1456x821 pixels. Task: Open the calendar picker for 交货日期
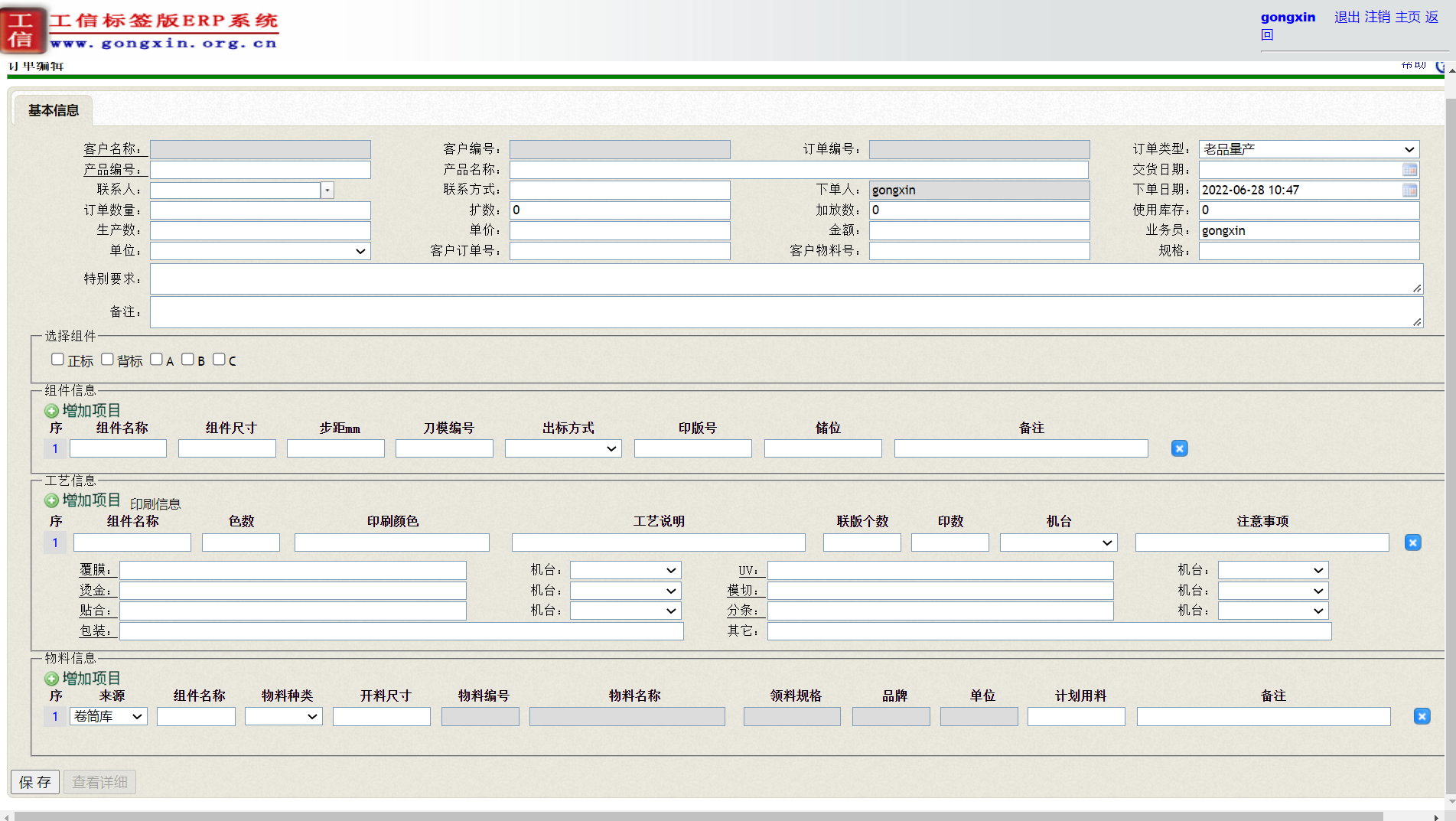[1411, 169]
